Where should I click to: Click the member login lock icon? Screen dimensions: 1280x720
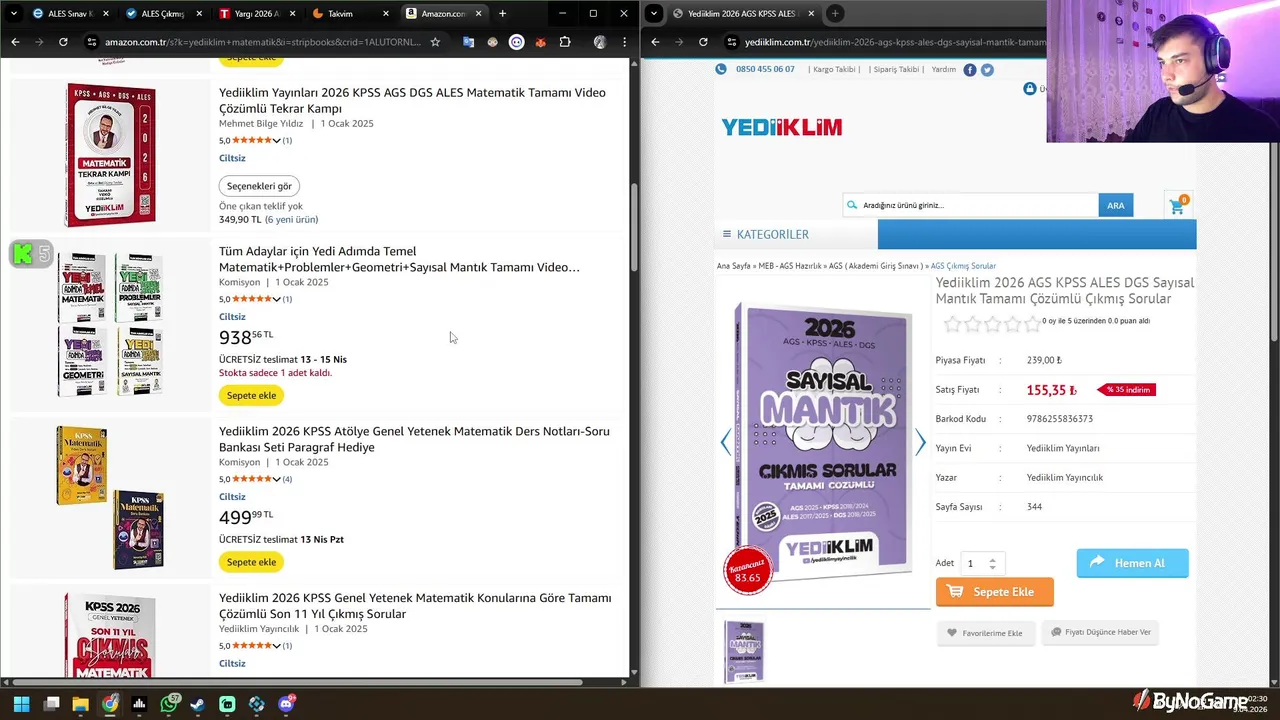pyautogui.click(x=1030, y=89)
